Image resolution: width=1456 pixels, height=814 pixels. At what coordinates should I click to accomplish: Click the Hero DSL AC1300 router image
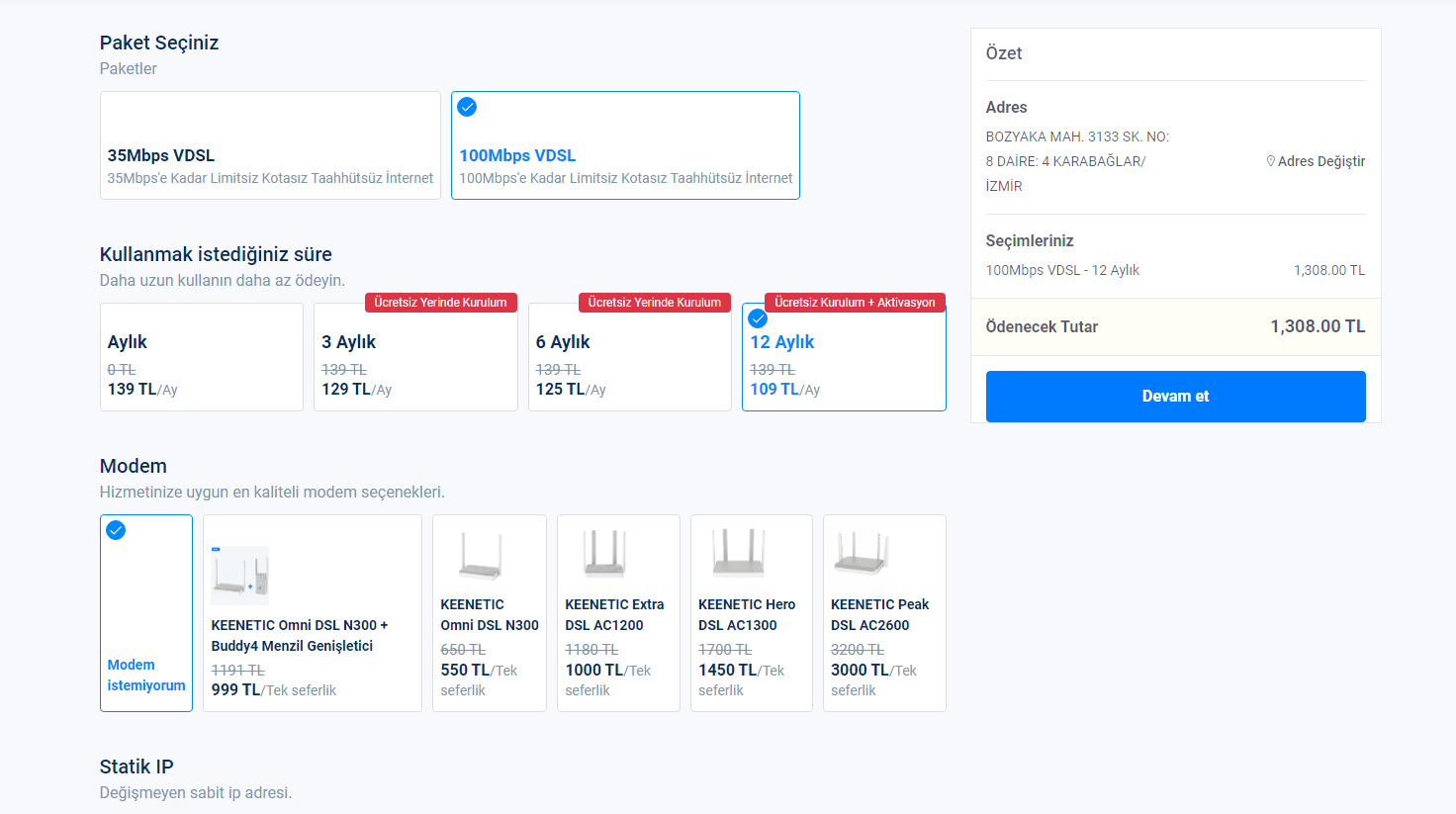click(x=738, y=553)
